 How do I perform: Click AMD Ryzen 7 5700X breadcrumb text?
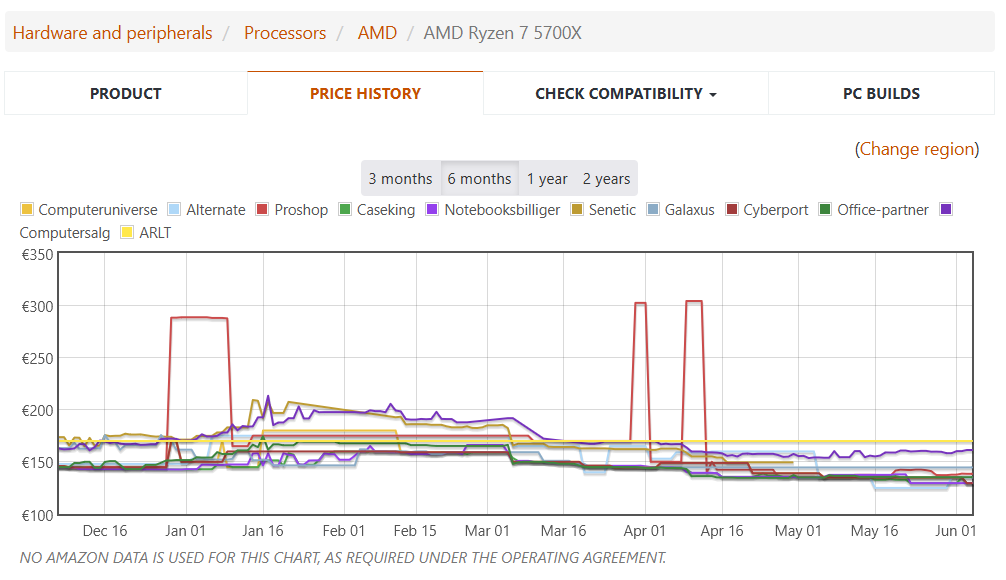(x=502, y=33)
